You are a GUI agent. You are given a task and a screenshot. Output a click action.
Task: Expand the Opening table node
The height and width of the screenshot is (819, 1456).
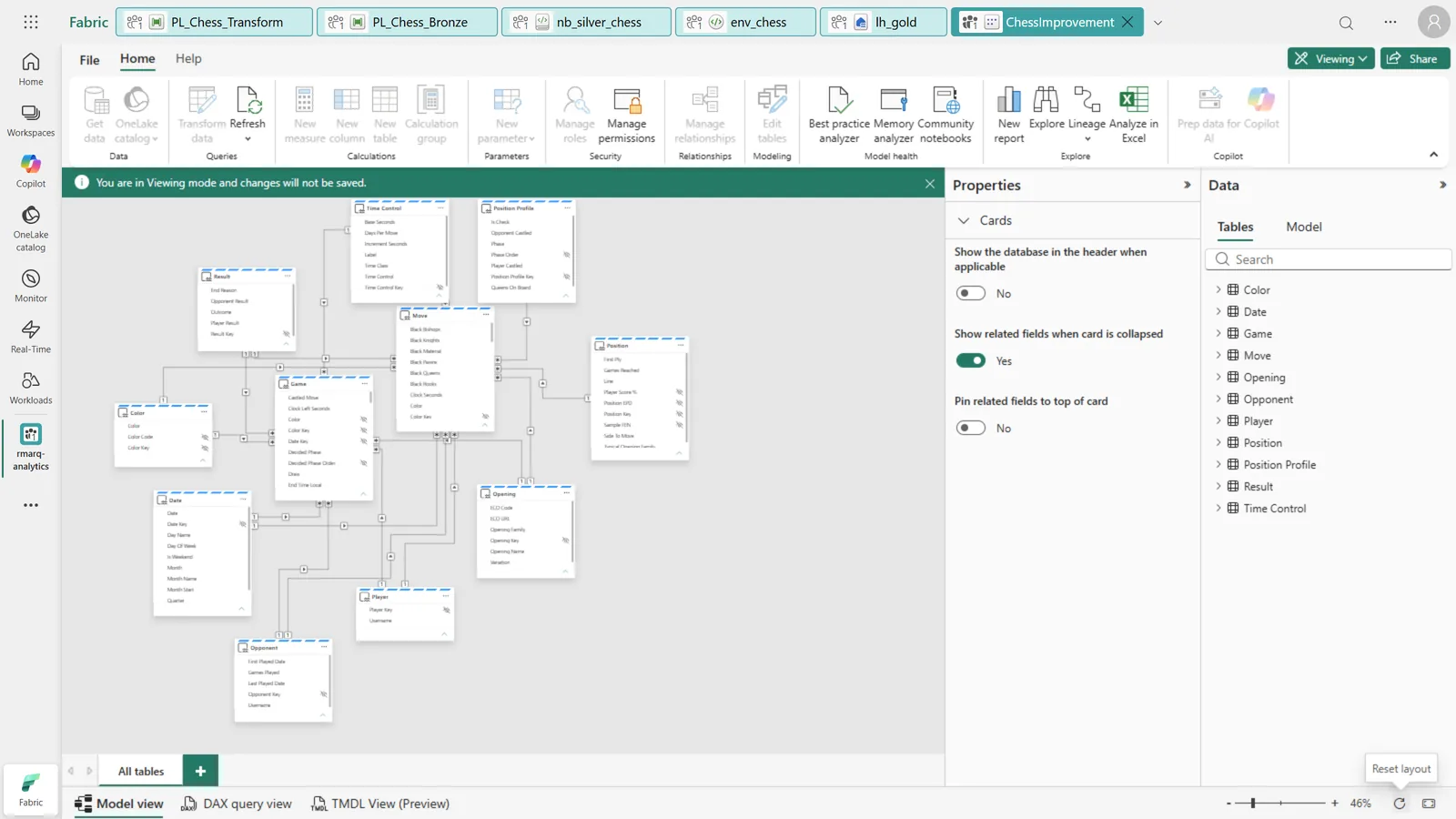click(1218, 377)
